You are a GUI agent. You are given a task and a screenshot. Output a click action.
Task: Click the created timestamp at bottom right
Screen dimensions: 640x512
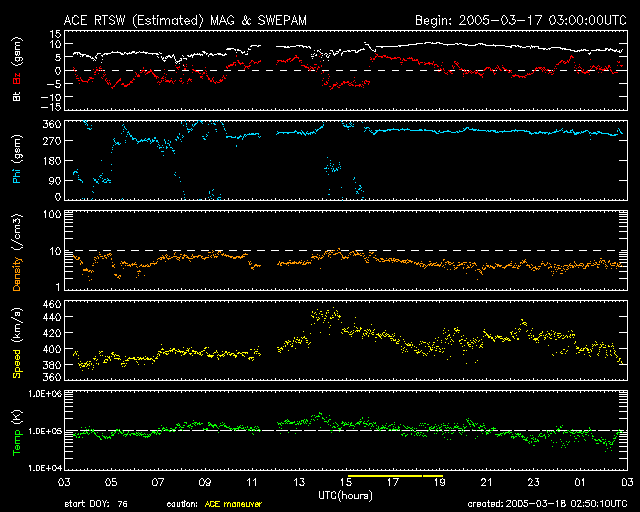coord(552,504)
